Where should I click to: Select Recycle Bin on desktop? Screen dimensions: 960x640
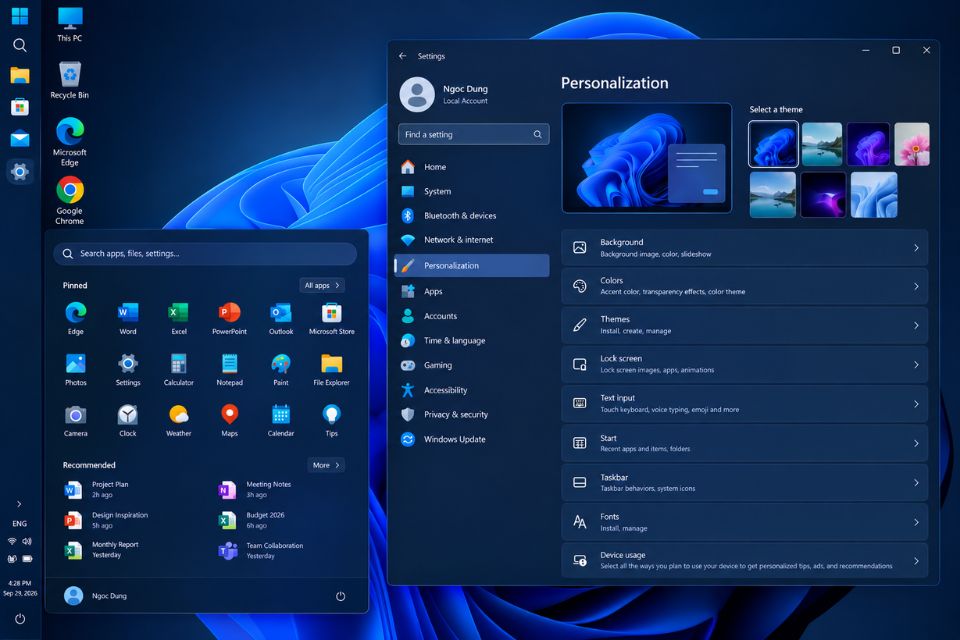70,80
